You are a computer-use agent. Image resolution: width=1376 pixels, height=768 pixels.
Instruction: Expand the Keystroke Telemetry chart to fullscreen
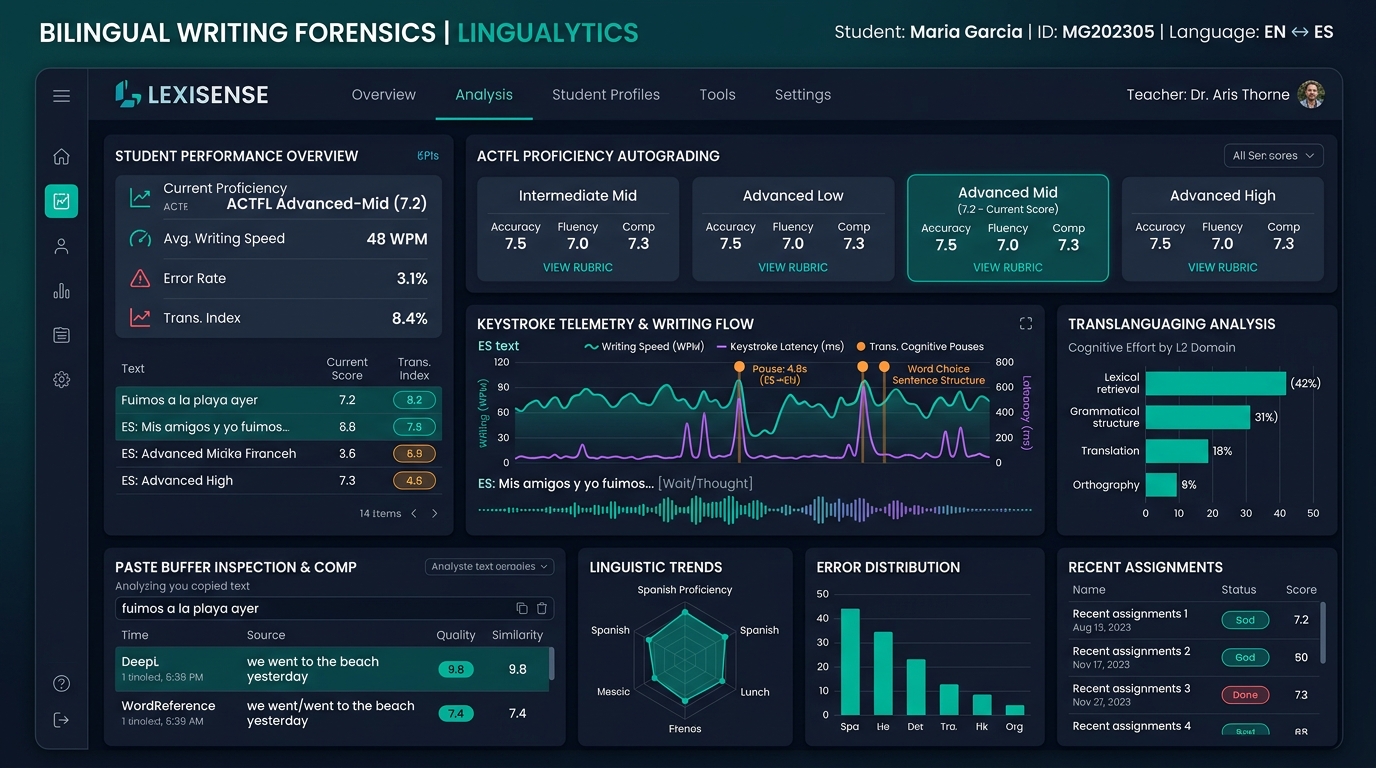point(1025,323)
